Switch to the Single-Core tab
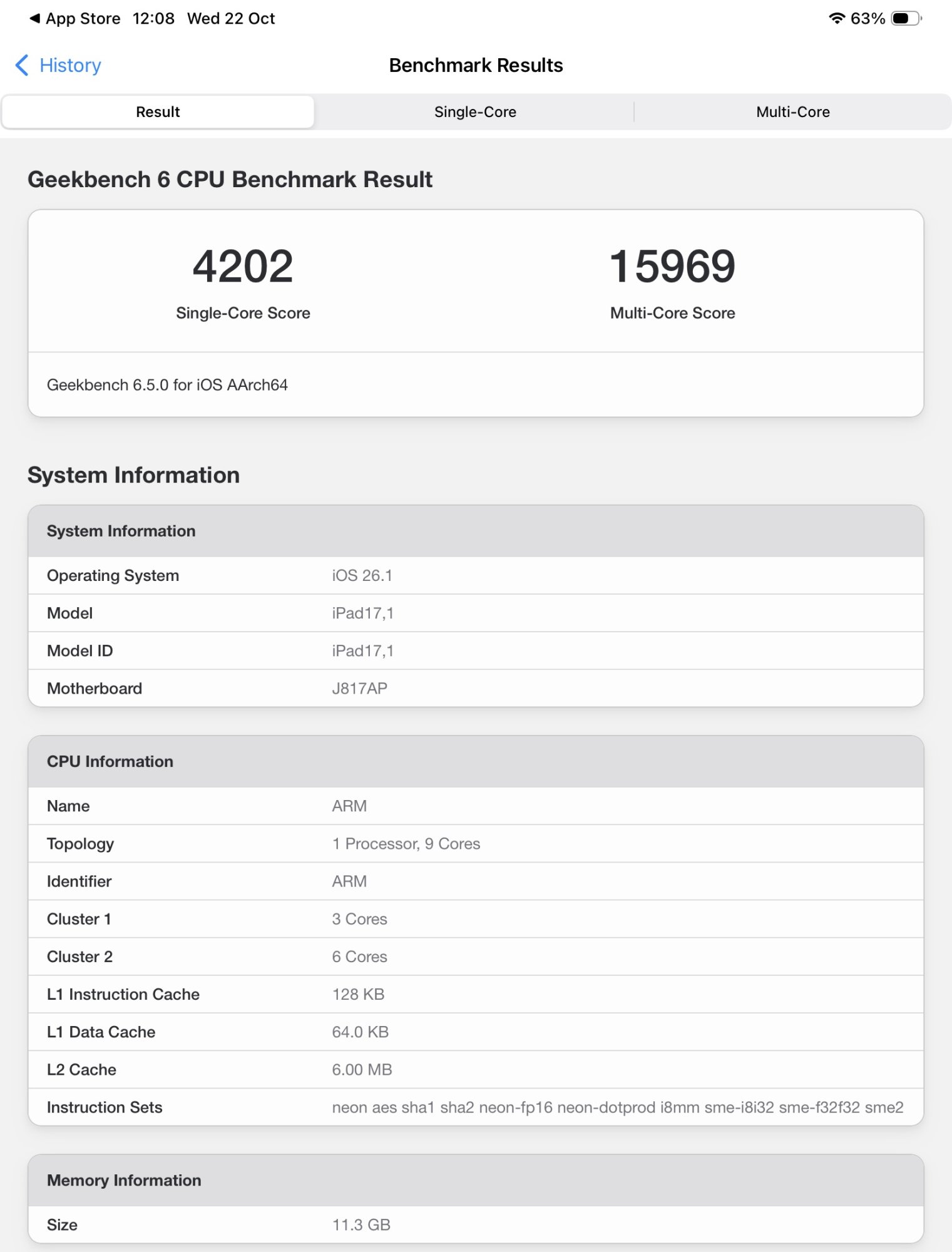The height and width of the screenshot is (1252, 952). (x=475, y=112)
